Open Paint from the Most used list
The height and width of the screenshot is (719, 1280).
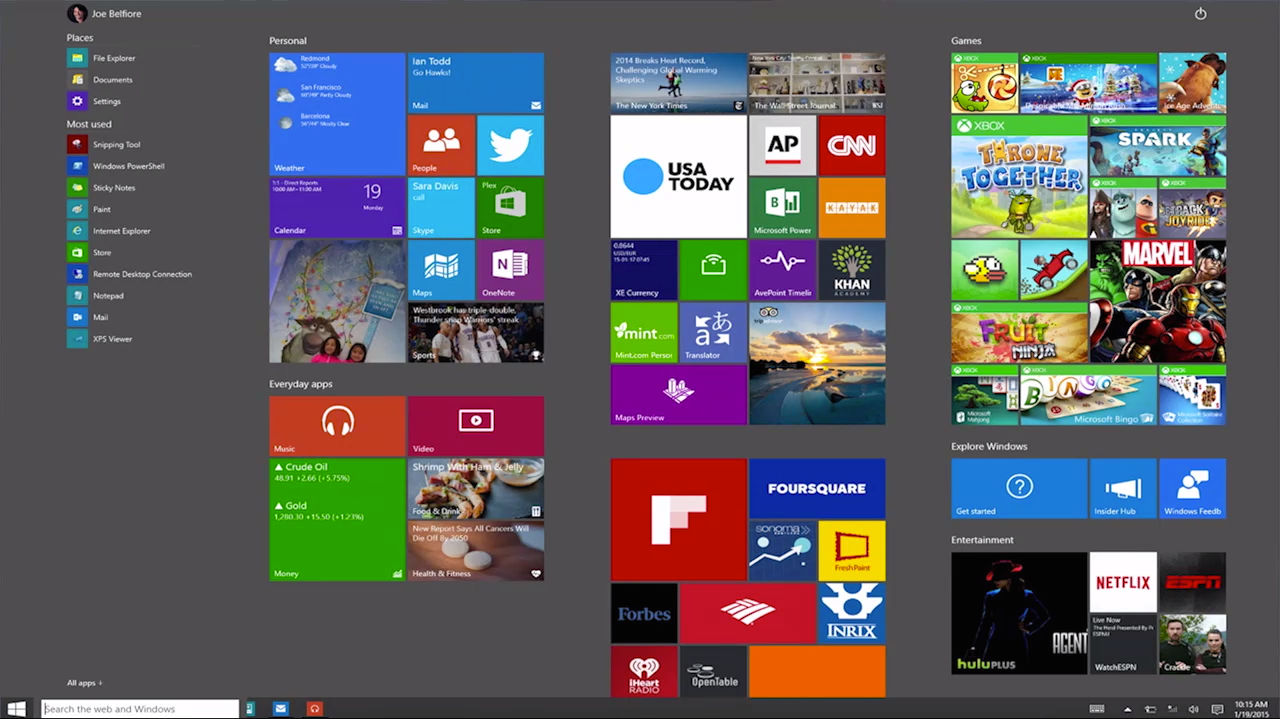(x=103, y=209)
